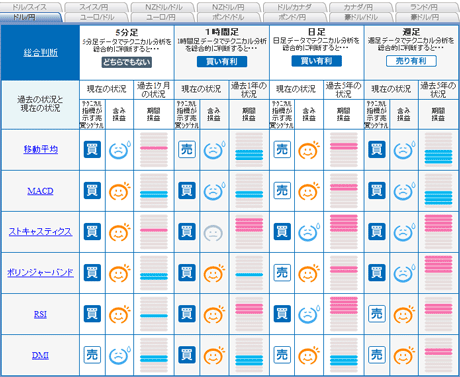Click the 売 signal icon for RSI under 週足
This screenshot has width=460, height=377.
click(x=377, y=314)
